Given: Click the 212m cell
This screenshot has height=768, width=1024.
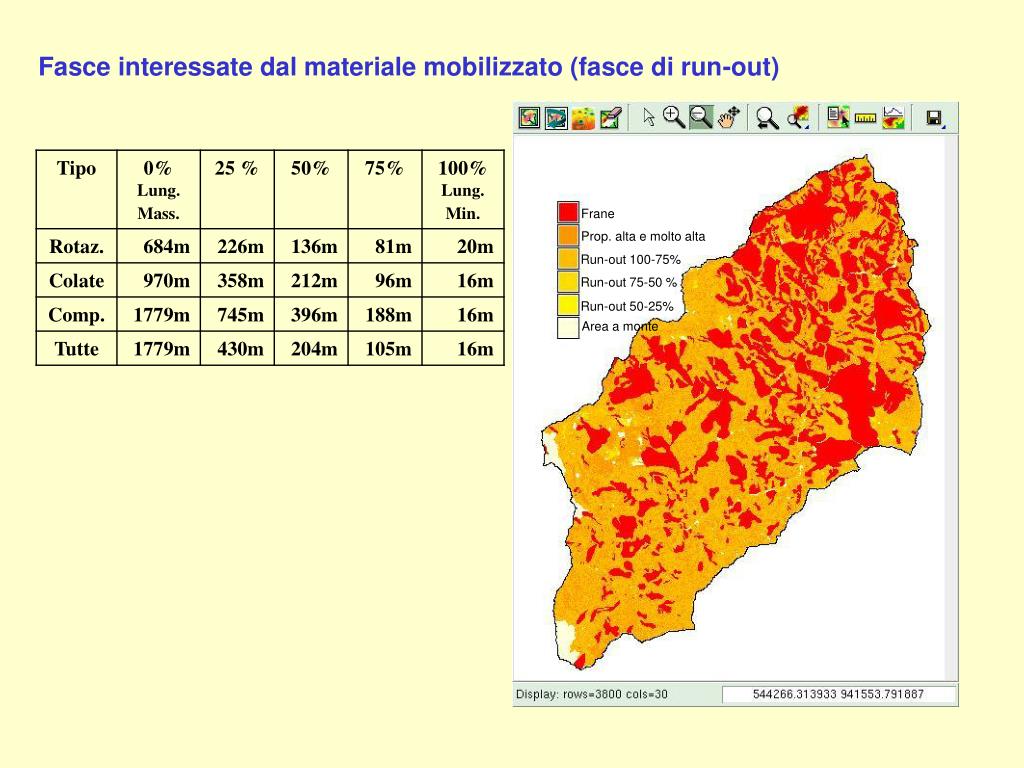Looking at the screenshot, I should pyautogui.click(x=311, y=281).
